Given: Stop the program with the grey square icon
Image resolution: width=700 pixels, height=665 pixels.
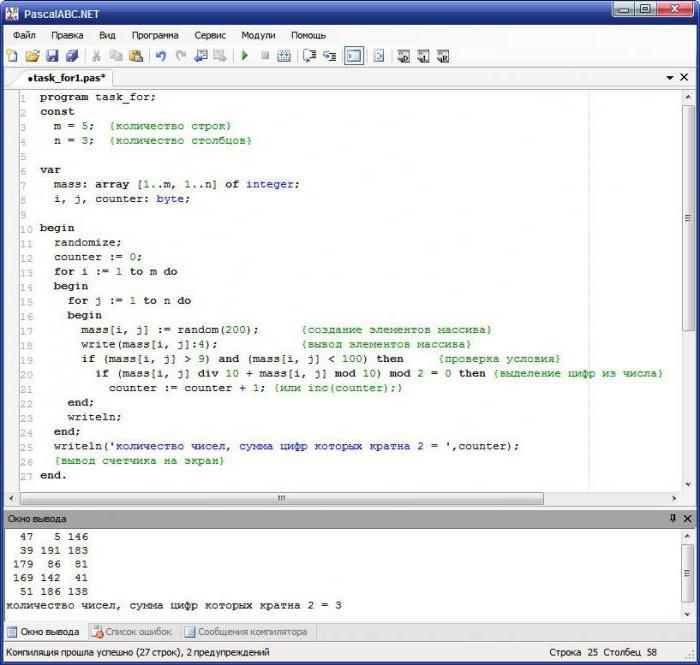Looking at the screenshot, I should pyautogui.click(x=265, y=56).
